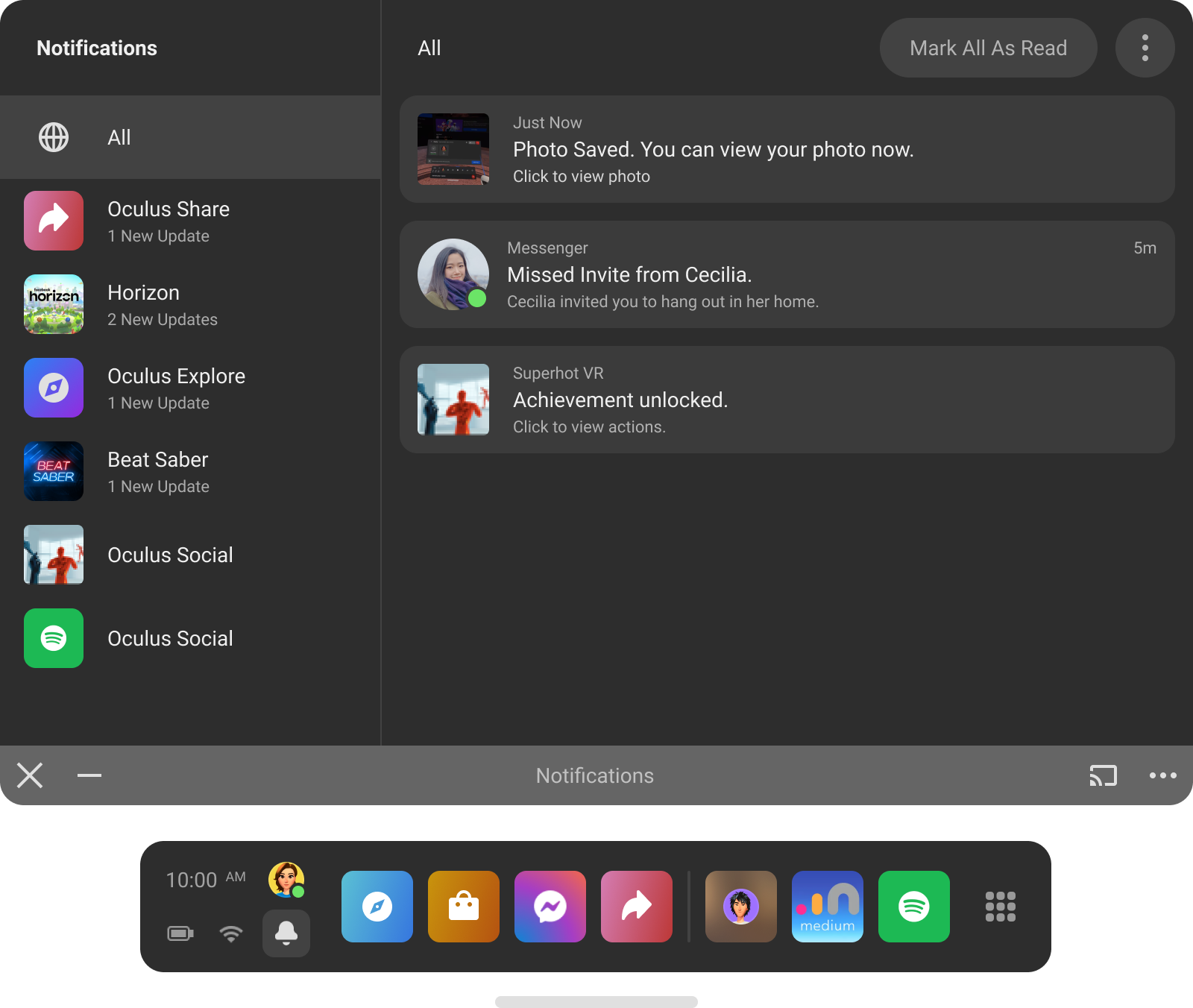Open the three-dot options menu at top right
The width and height of the screenshot is (1193, 1008).
1145,48
